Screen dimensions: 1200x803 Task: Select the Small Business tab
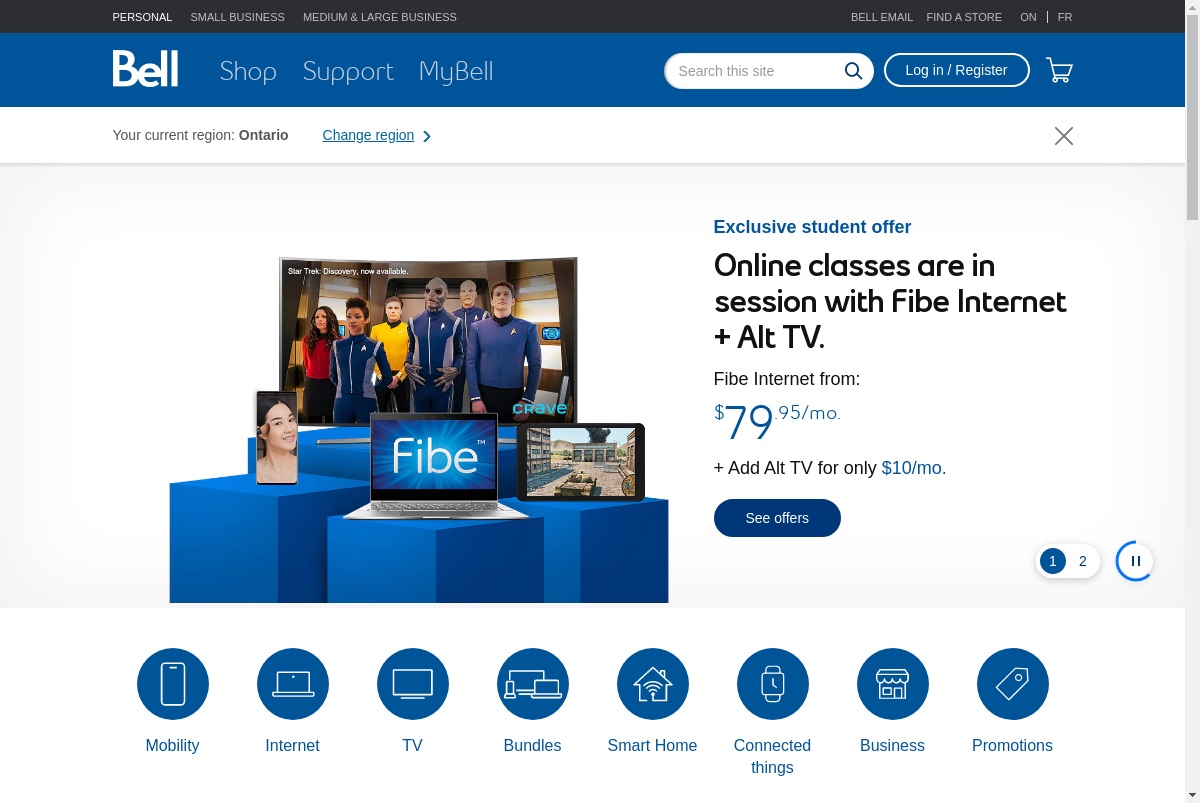(x=238, y=17)
